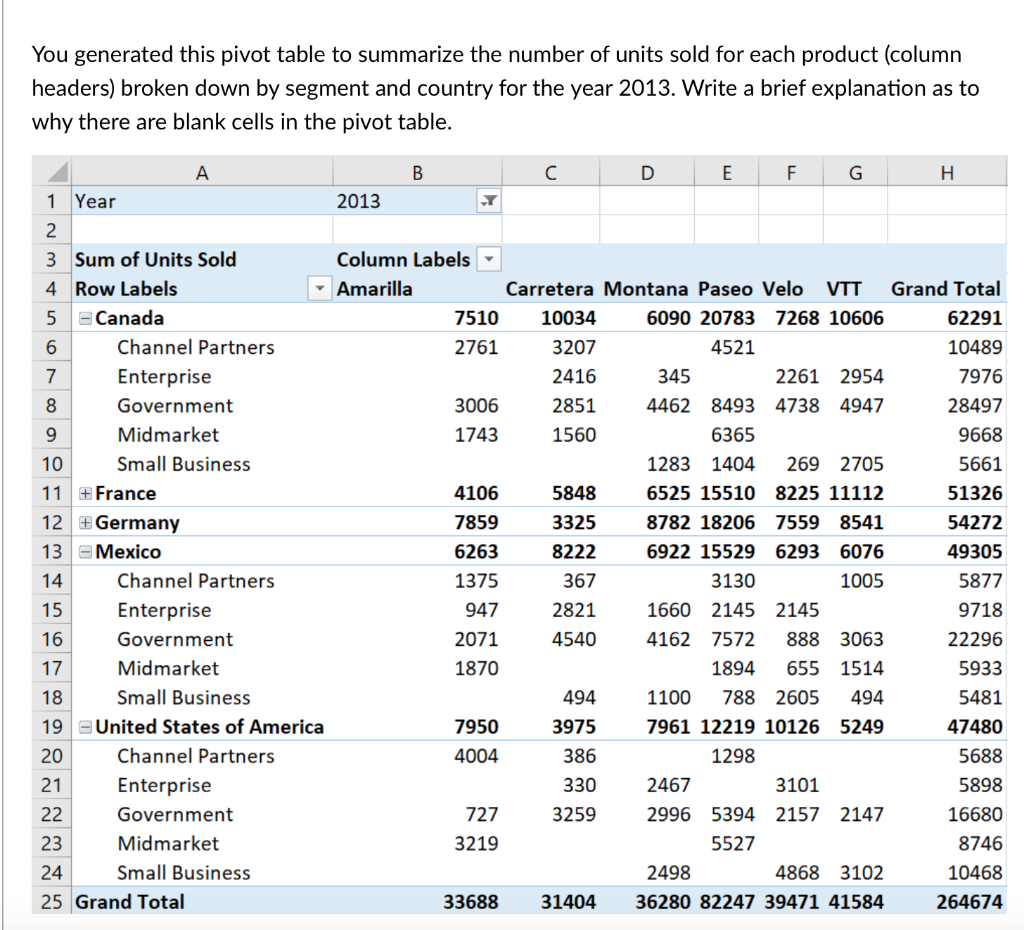Select value 28497 in Canada Government row
Screen dimensions: 1024x930
pos(974,406)
